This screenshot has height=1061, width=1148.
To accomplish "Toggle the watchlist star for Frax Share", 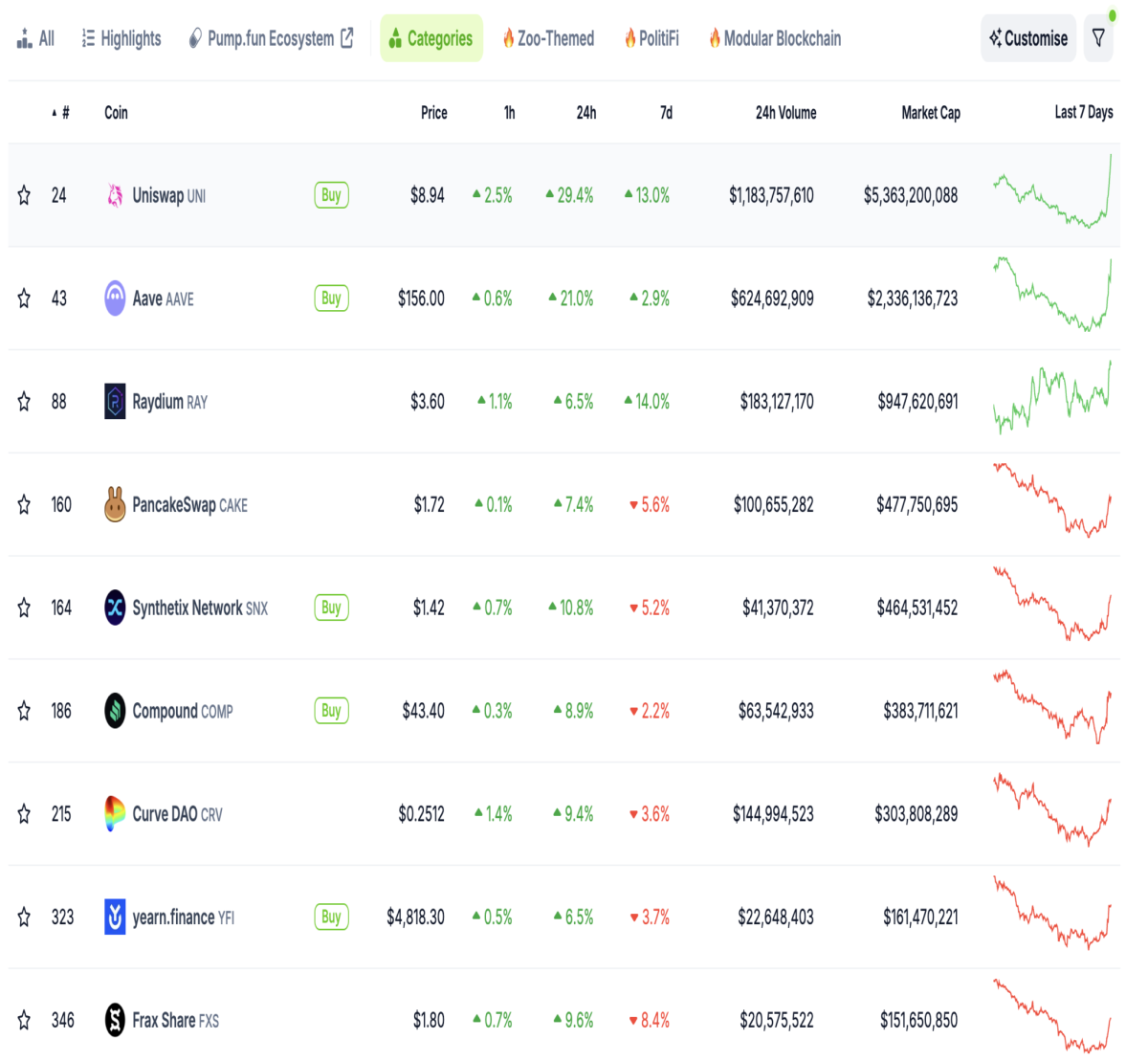I will (24, 1020).
